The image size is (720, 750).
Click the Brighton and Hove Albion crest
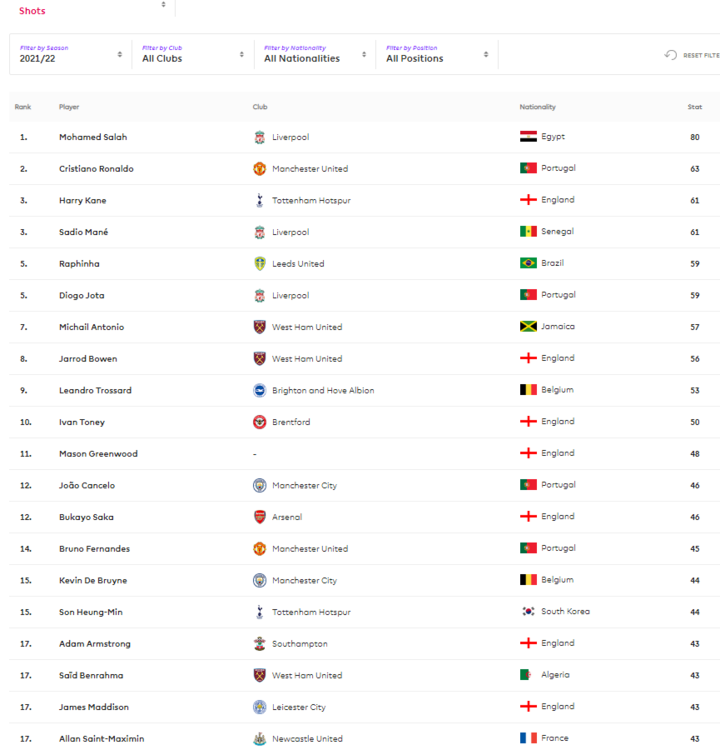(x=259, y=390)
